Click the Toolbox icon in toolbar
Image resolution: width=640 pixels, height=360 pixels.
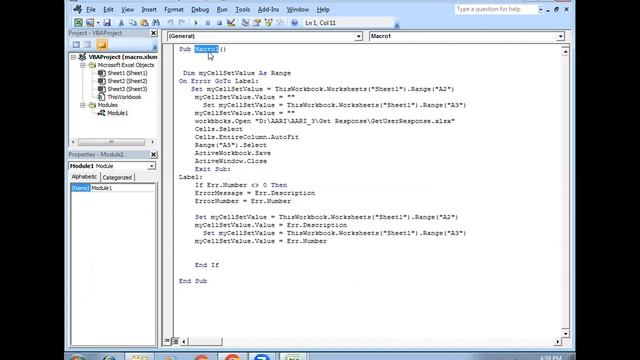click(x=280, y=23)
